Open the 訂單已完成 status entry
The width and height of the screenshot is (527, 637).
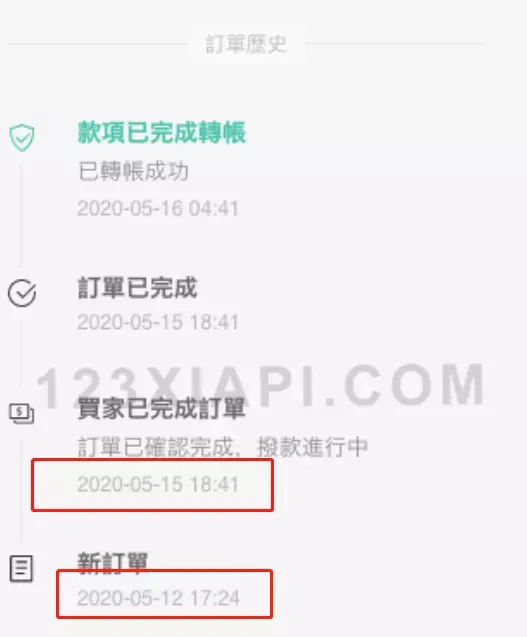(x=137, y=288)
